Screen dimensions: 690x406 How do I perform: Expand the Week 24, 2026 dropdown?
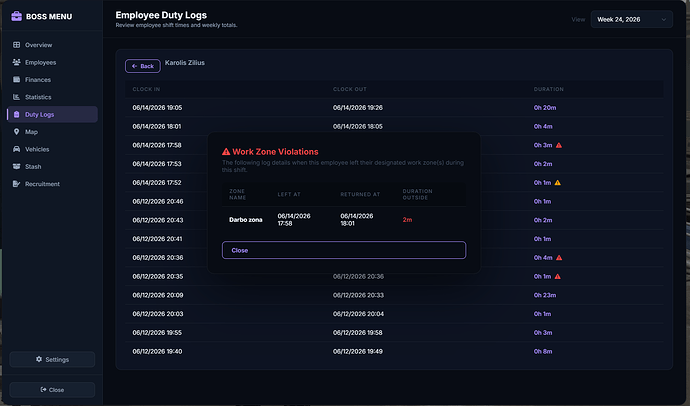[x=631, y=19]
